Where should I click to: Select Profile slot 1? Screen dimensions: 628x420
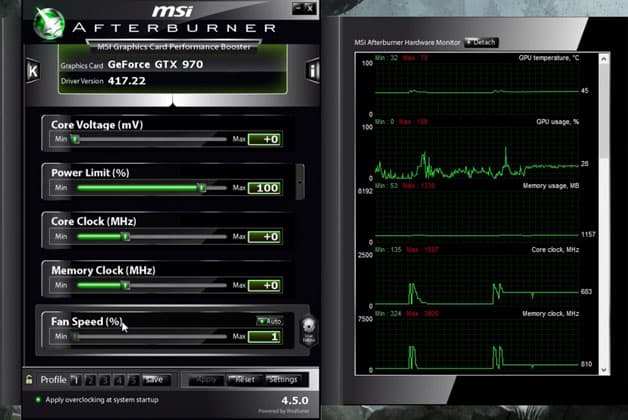[x=76, y=380]
